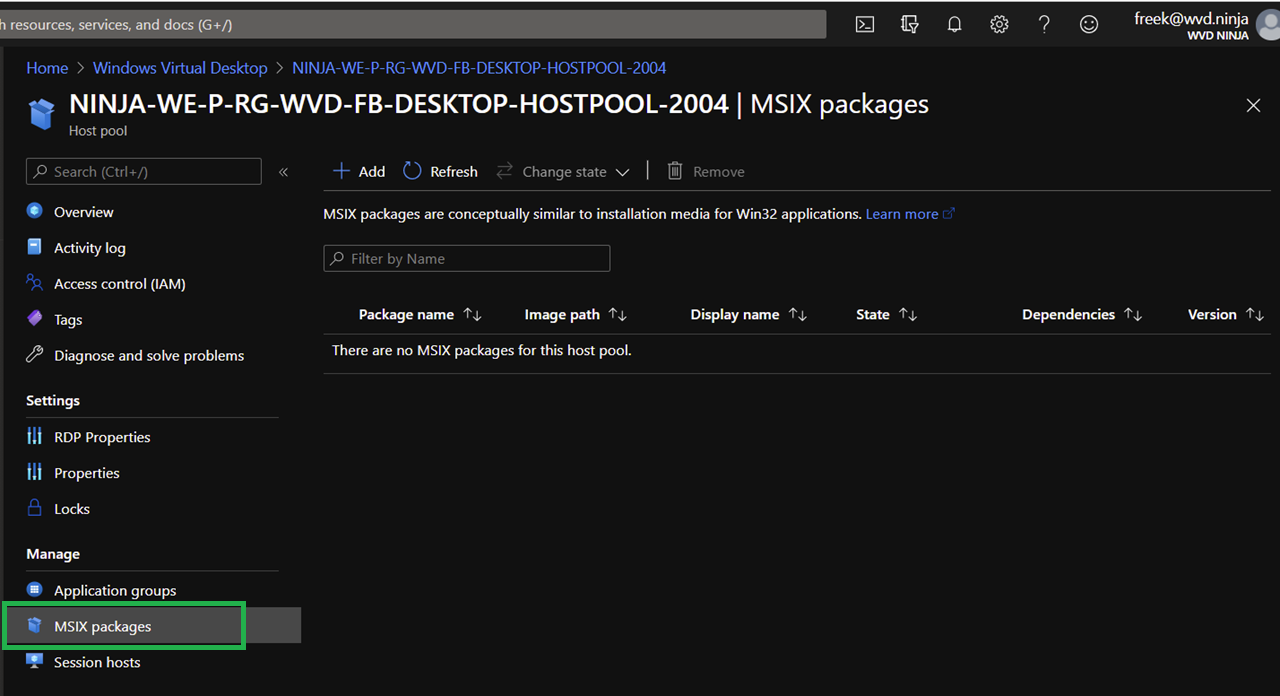Open the host pool name breadcrumb
This screenshot has width=1280, height=696.
(479, 68)
